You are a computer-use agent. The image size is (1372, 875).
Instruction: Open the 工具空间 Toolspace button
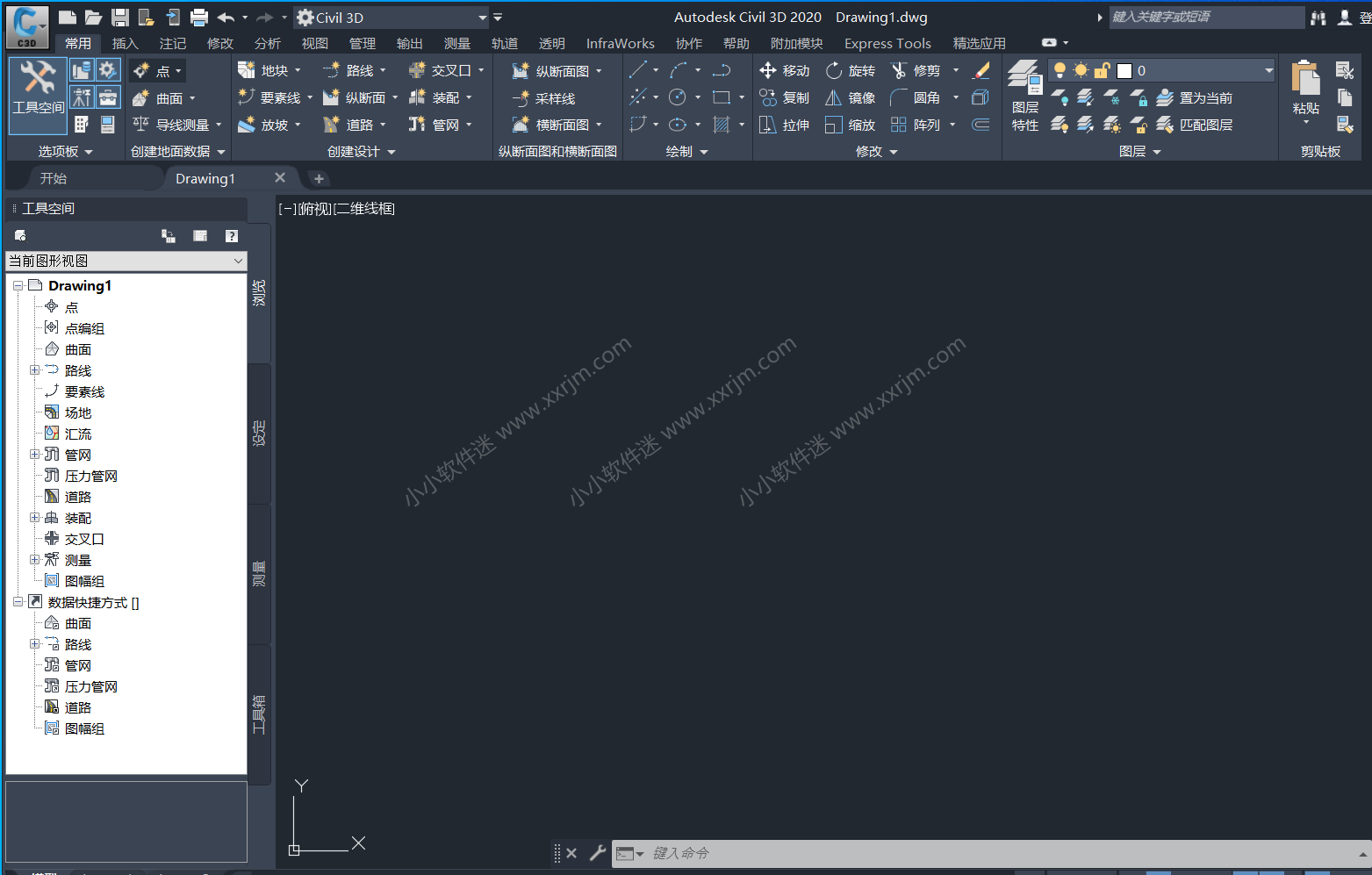click(38, 95)
